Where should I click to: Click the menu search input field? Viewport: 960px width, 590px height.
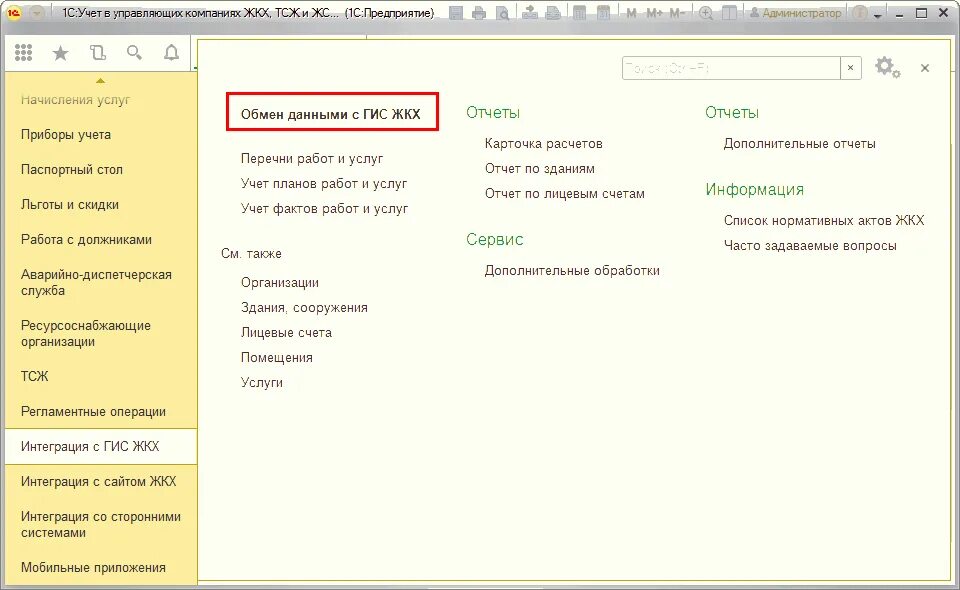(x=731, y=68)
